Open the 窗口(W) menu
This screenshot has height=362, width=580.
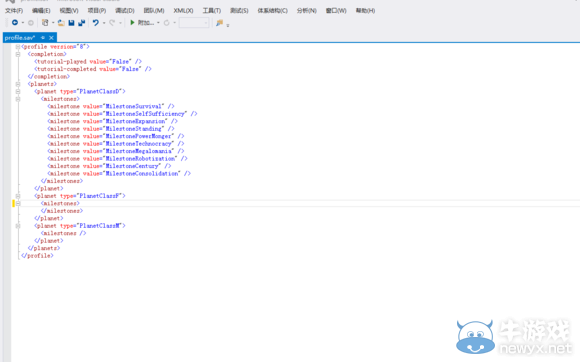tap(336, 10)
